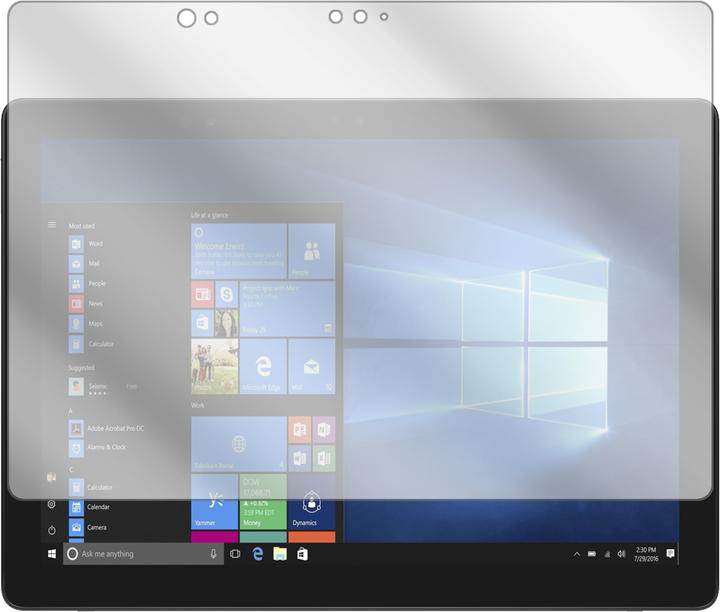Open the wide globe tile under Work
720x612 pixels.
239,444
